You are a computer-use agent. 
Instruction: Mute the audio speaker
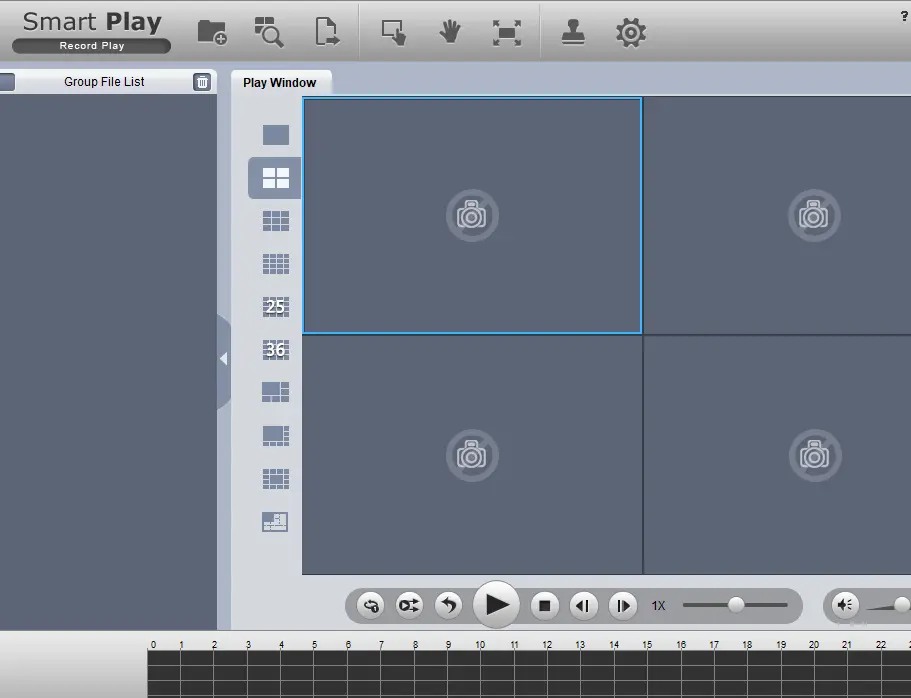845,605
